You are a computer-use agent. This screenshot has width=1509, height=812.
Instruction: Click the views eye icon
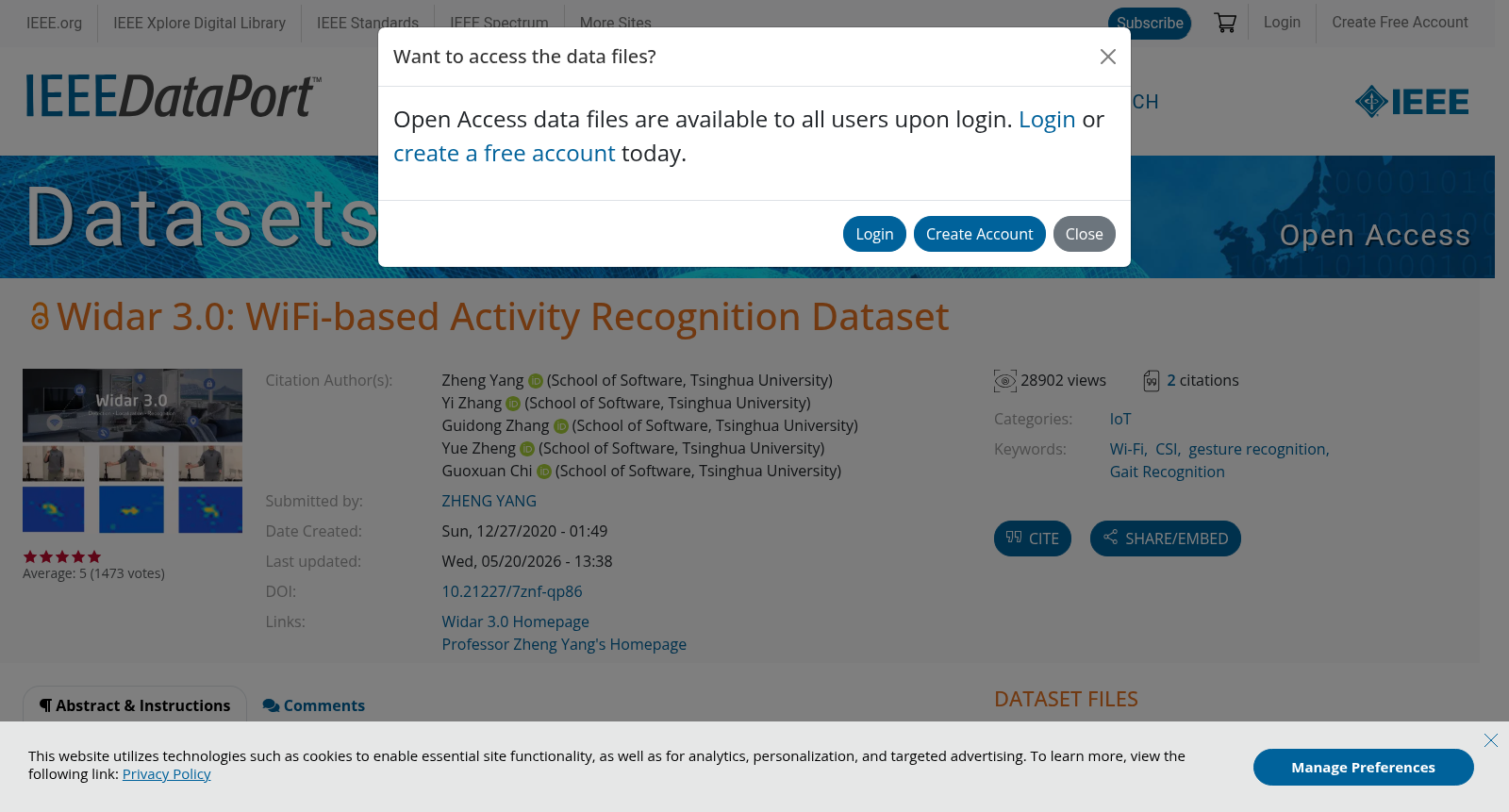pyautogui.click(x=1005, y=381)
